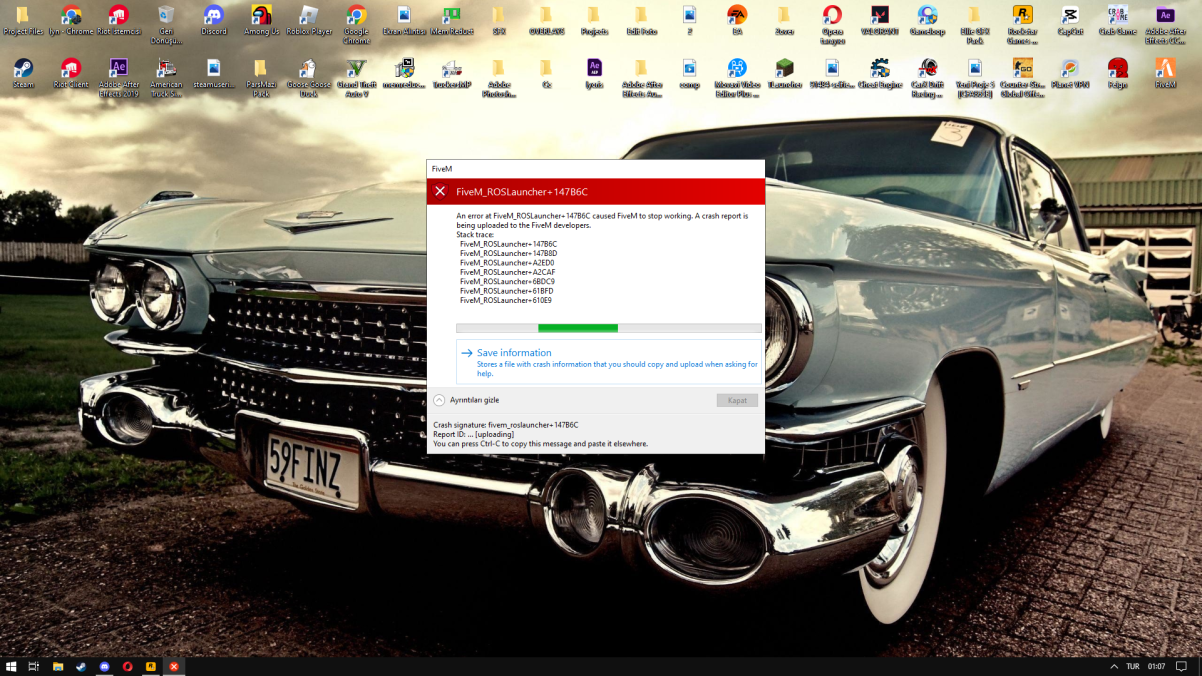The height and width of the screenshot is (676, 1202).
Task: Open the Movavi Video Editor Plus icon
Action: coord(737,78)
